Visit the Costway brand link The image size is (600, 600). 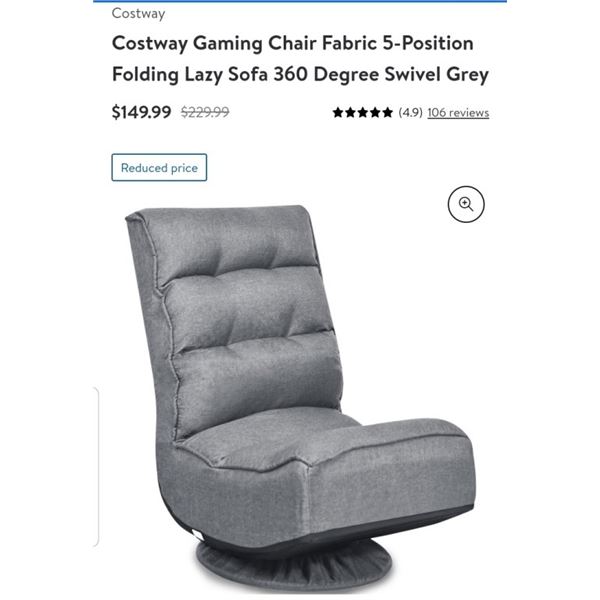(x=139, y=13)
